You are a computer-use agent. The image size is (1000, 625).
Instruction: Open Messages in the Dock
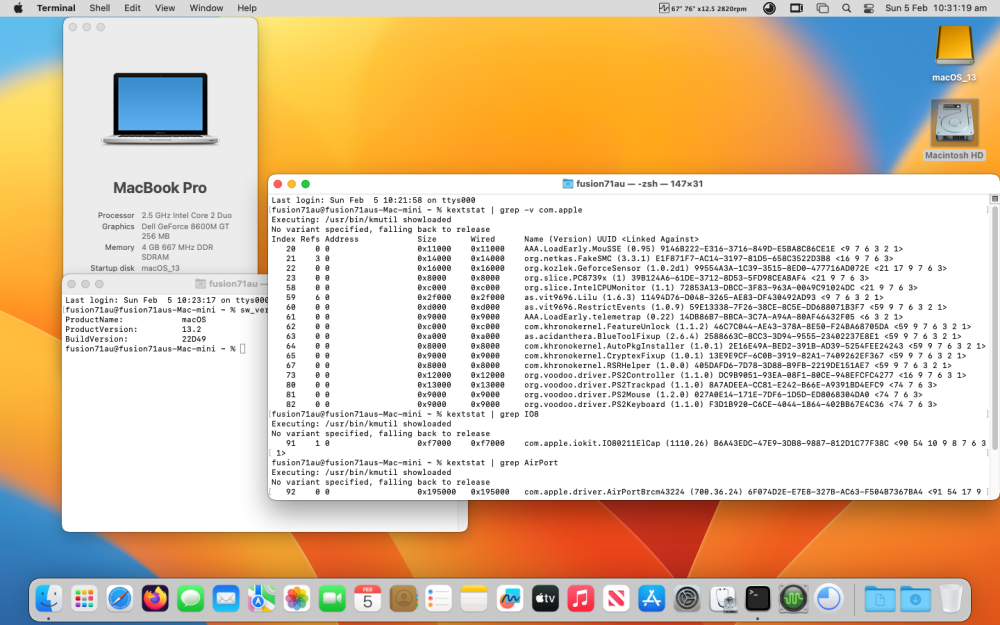tap(191, 599)
